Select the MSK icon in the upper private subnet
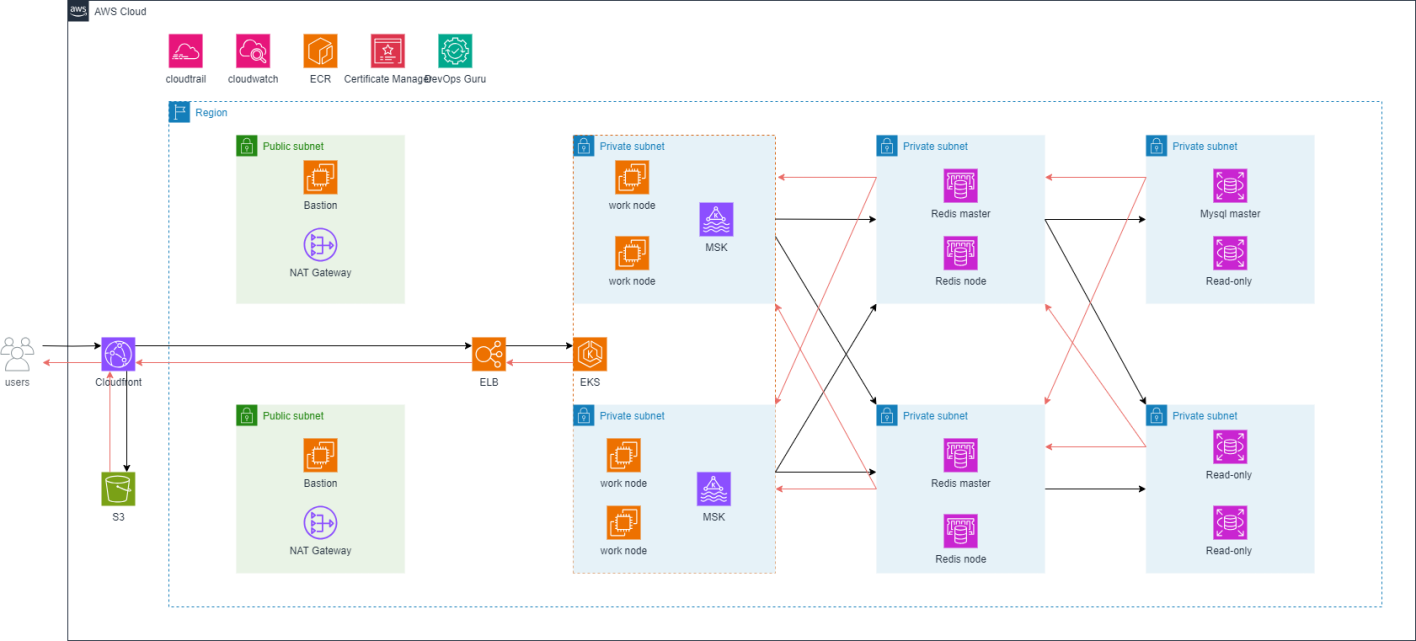1416x641 pixels. coord(716,219)
